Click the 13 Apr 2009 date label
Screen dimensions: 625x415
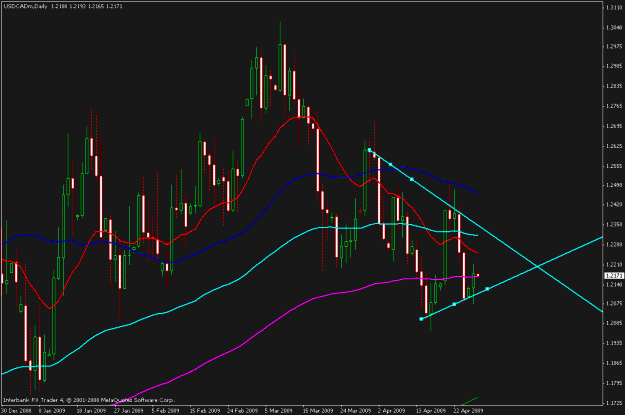point(430,410)
